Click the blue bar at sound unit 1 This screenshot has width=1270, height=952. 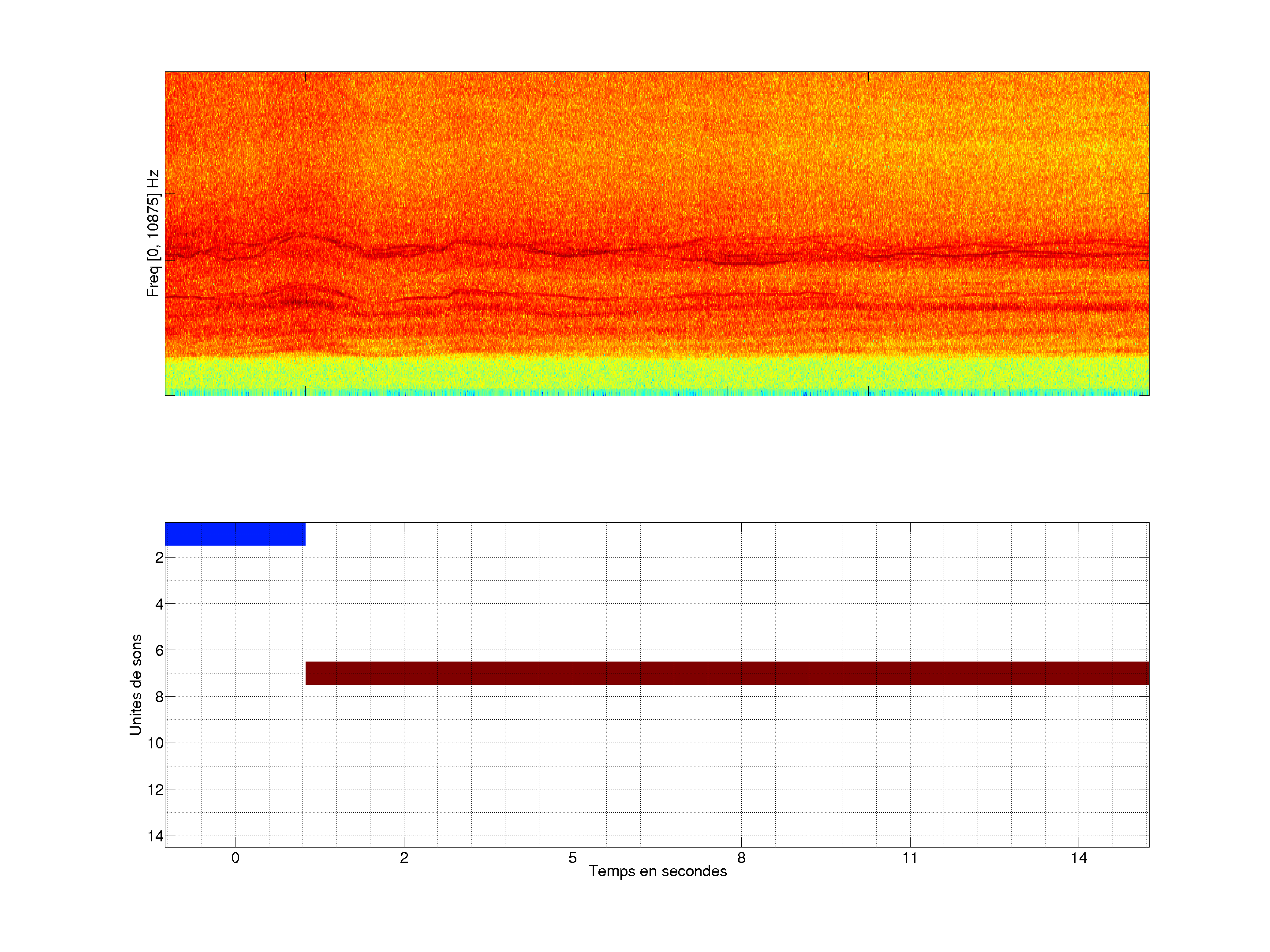coord(235,534)
